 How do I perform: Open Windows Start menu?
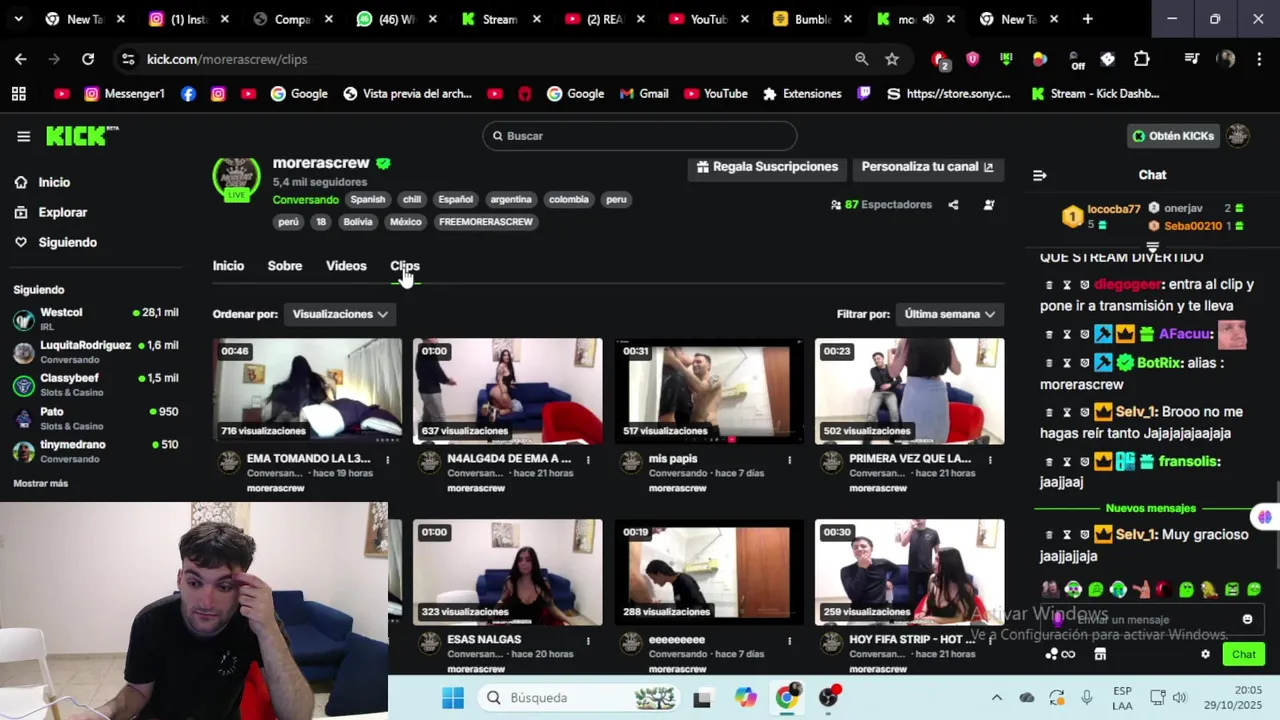tap(452, 698)
